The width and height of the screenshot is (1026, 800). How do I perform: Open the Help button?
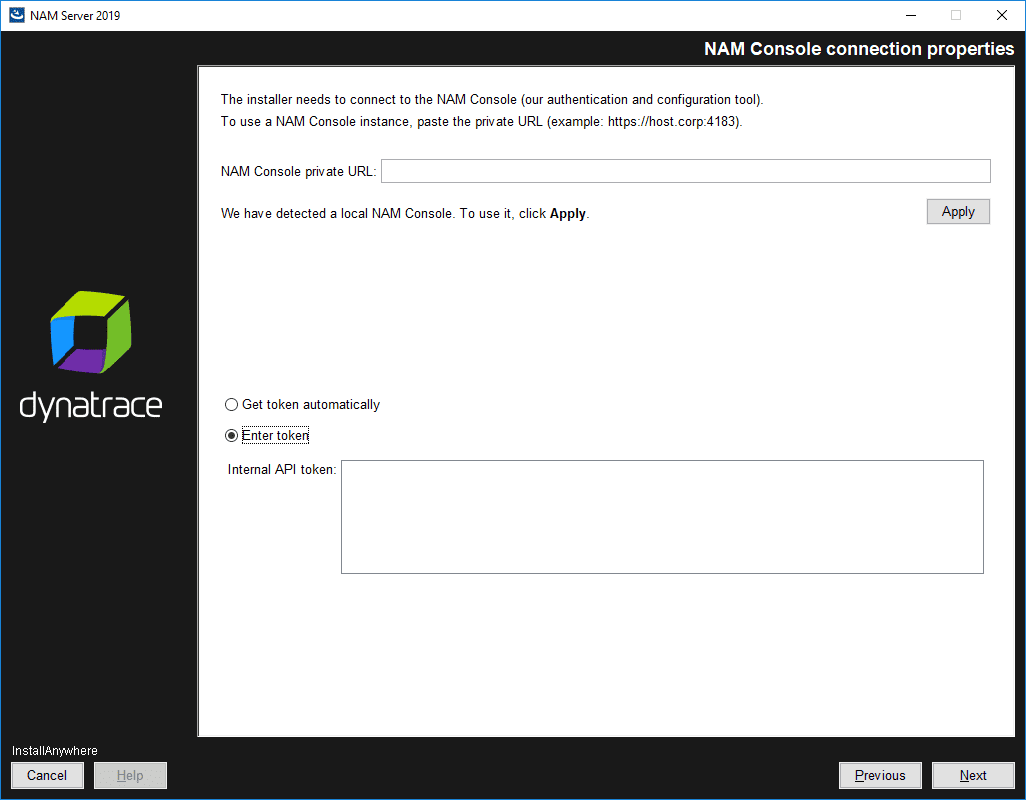click(x=130, y=775)
